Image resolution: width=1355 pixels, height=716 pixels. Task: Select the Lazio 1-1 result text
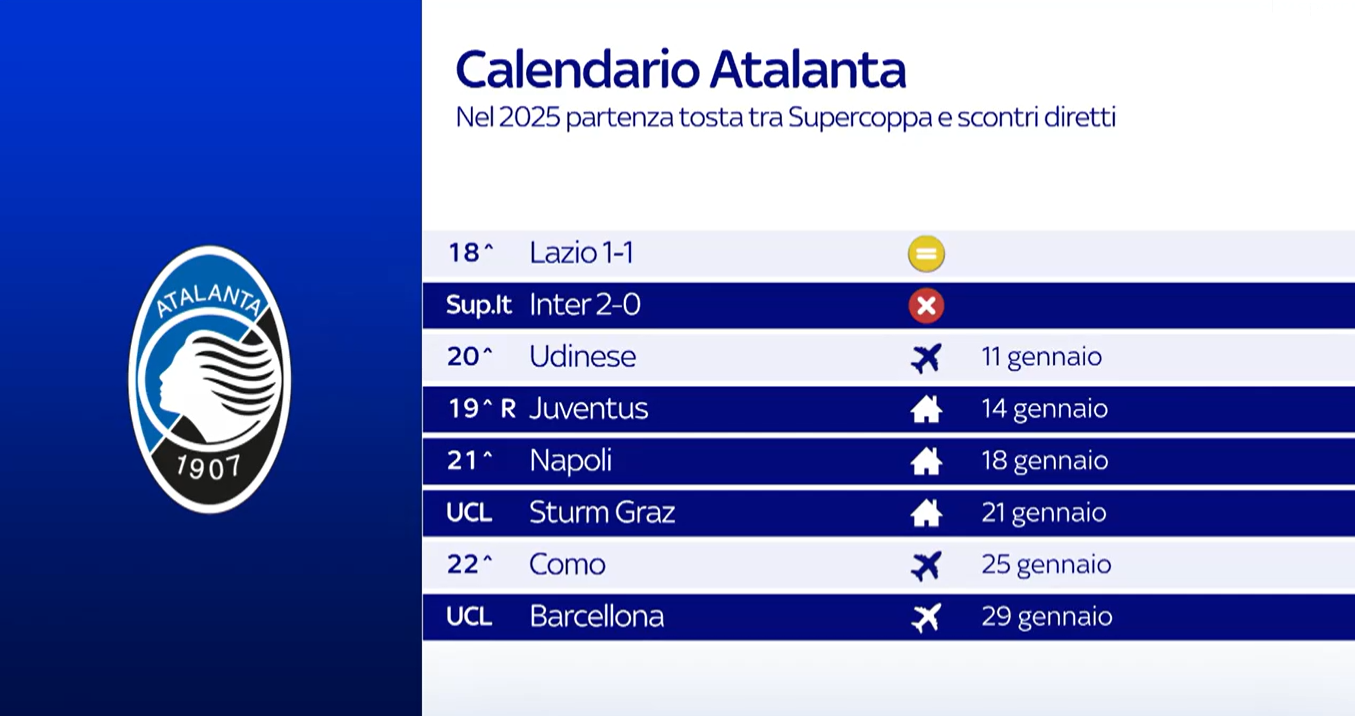tap(581, 254)
